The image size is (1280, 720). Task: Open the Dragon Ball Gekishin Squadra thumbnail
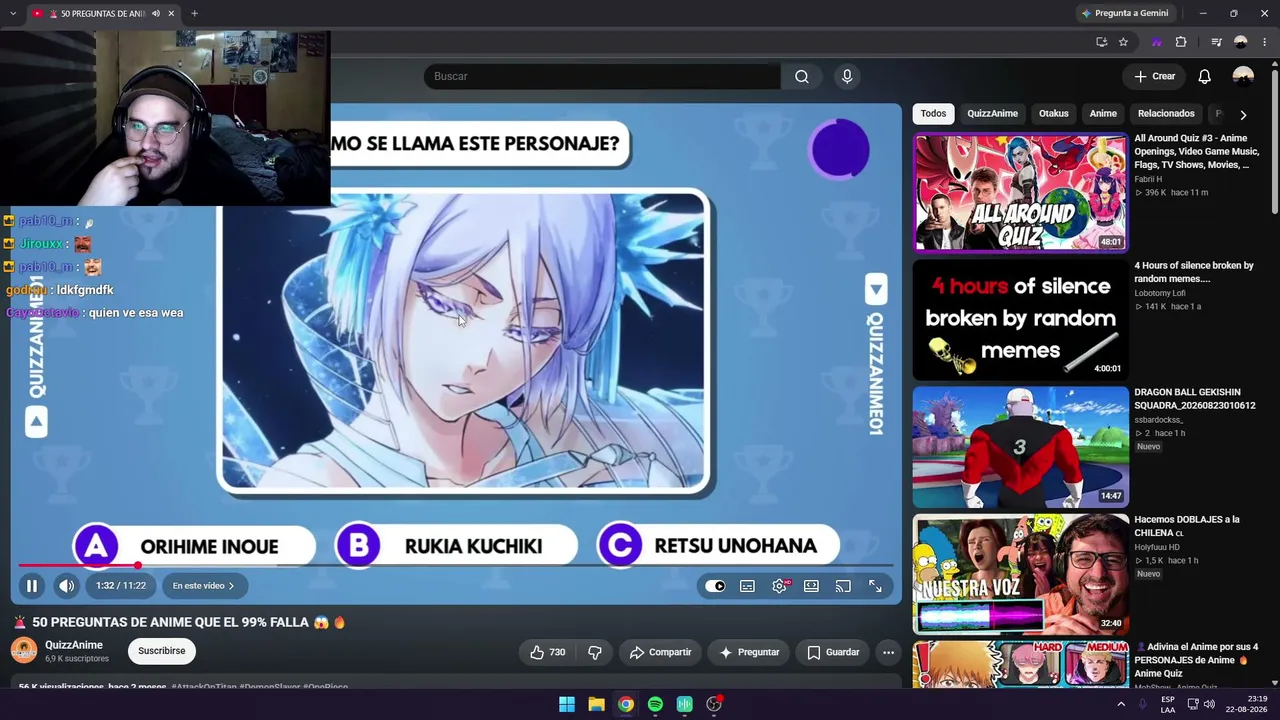pos(1020,446)
